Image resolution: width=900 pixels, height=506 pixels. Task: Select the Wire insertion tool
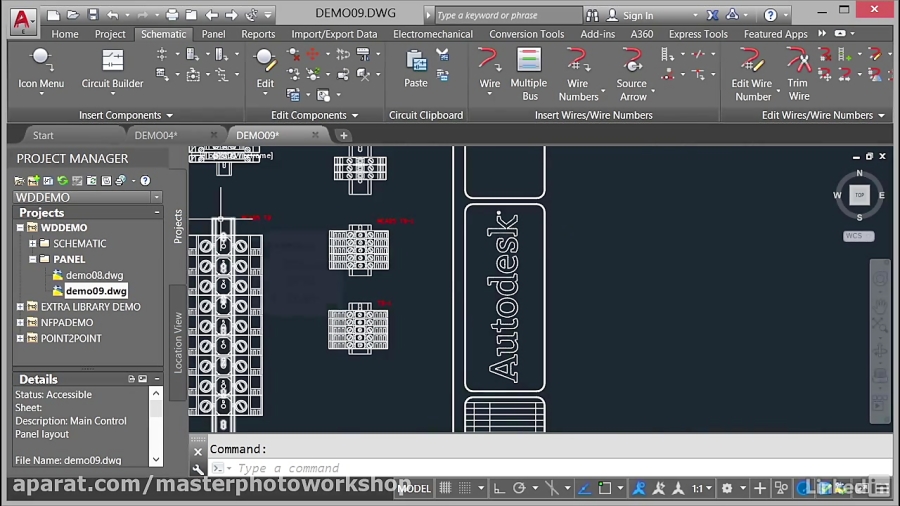click(490, 69)
